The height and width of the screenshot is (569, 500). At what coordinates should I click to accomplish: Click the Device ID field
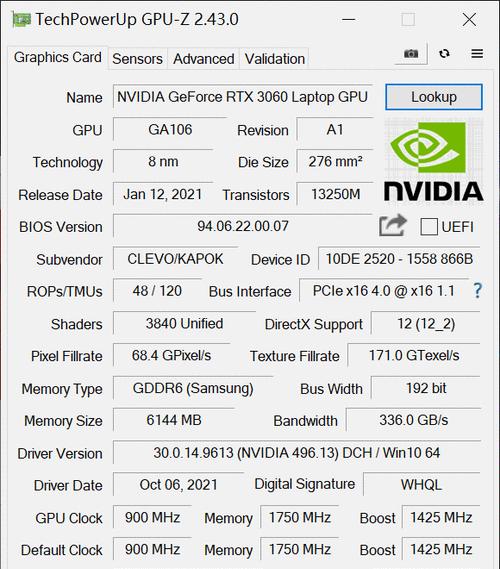click(399, 259)
